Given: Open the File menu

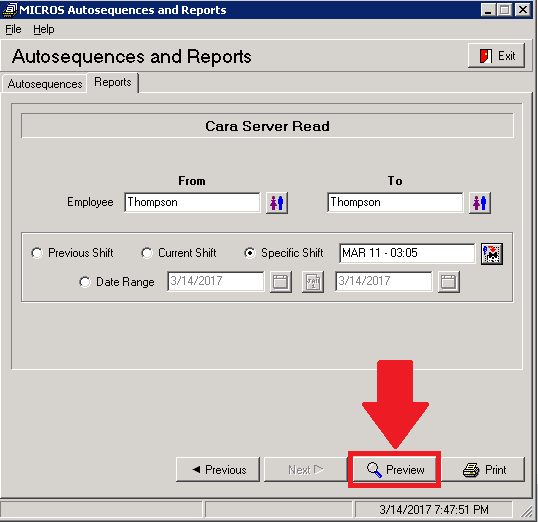Looking at the screenshot, I should coord(13,29).
